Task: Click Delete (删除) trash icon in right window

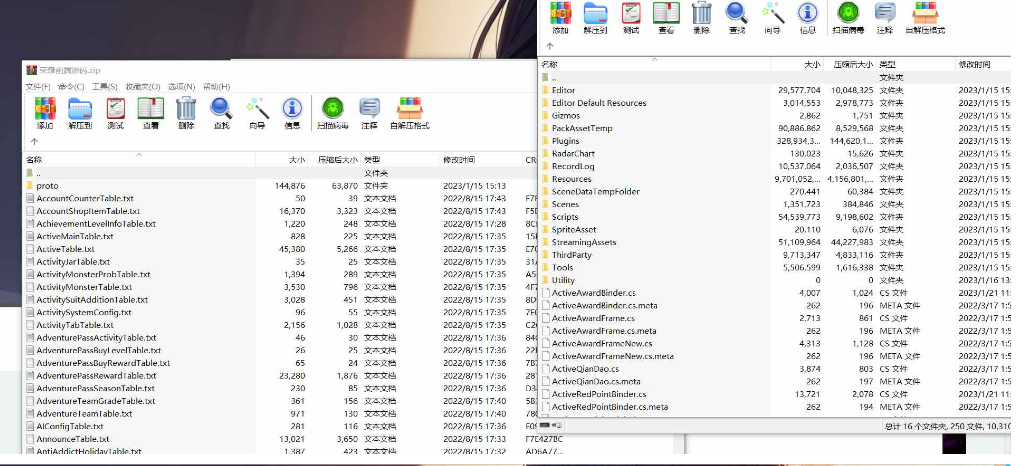Action: 702,16
